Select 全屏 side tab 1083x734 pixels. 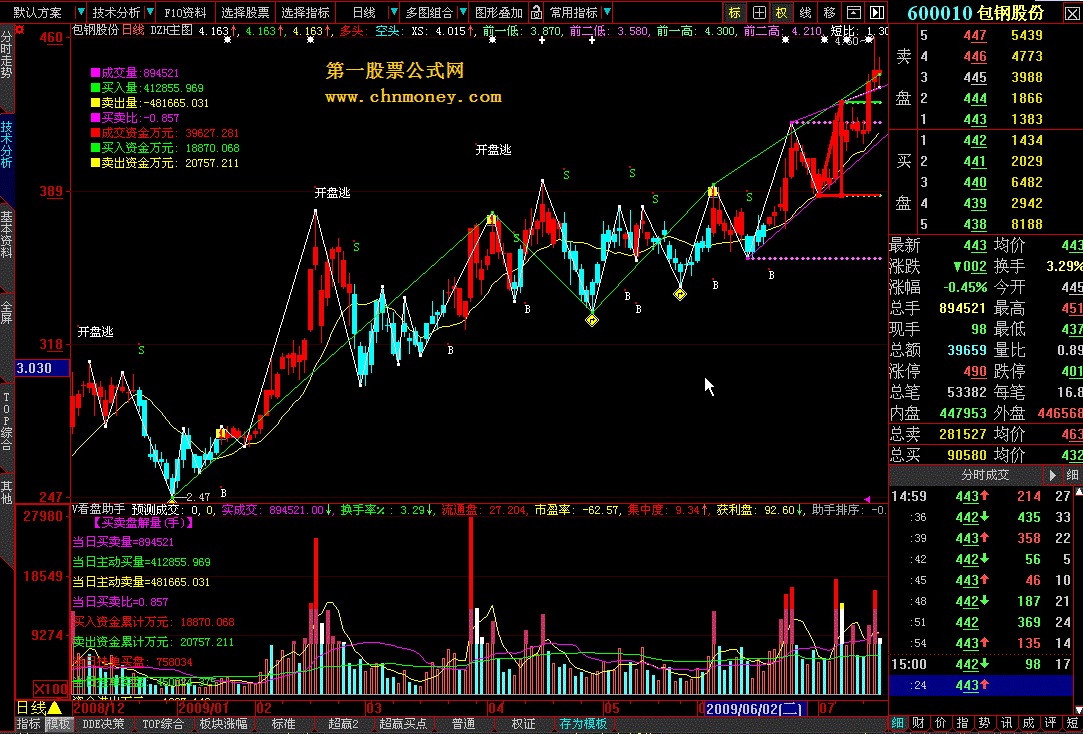pos(6,312)
